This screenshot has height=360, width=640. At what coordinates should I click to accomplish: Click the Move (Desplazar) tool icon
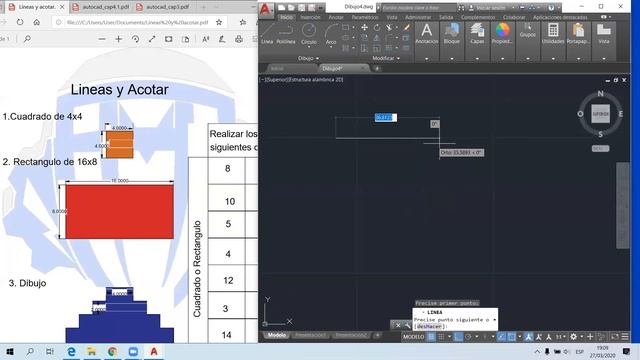click(x=364, y=28)
